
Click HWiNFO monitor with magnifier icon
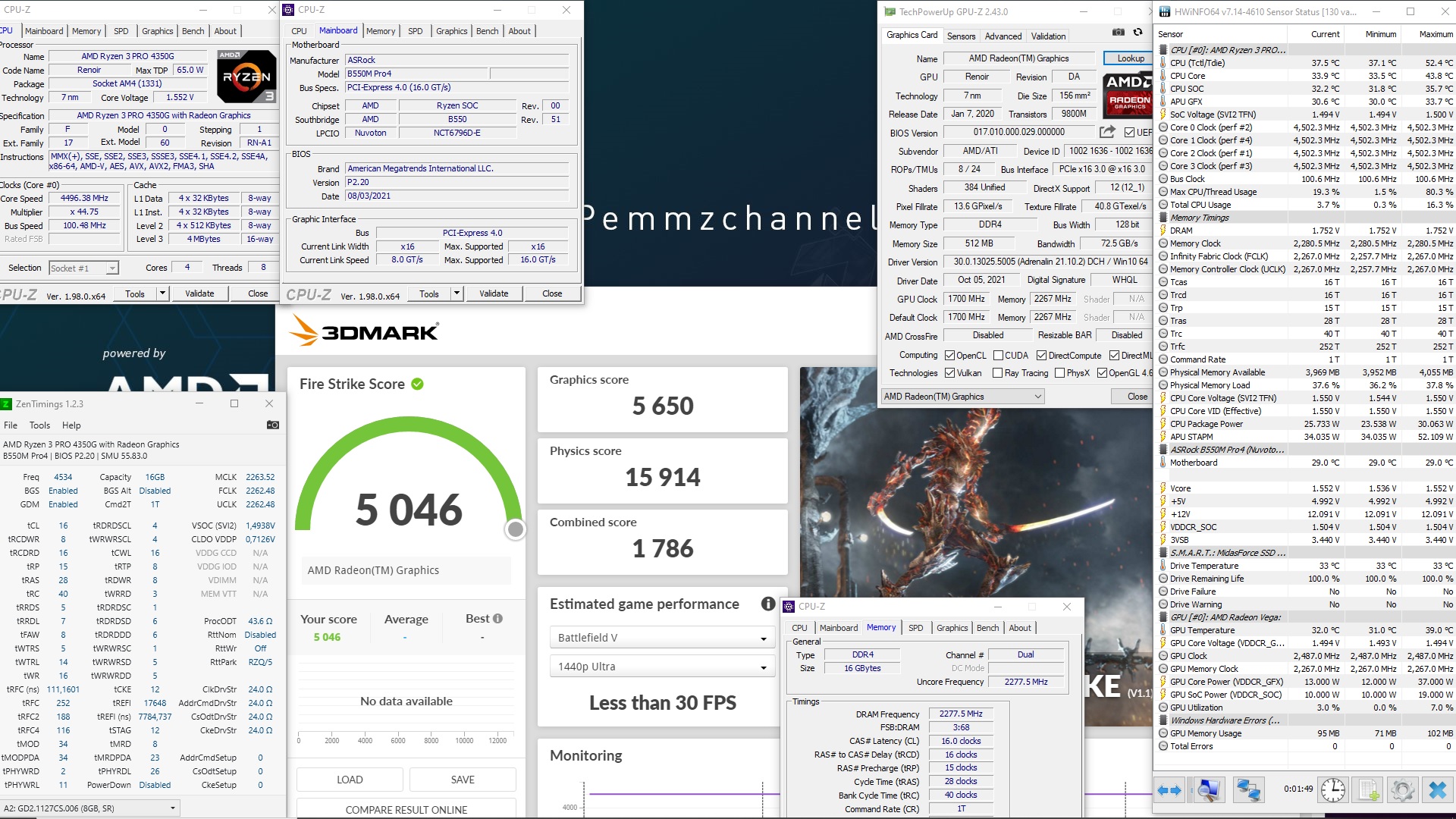(x=1208, y=789)
